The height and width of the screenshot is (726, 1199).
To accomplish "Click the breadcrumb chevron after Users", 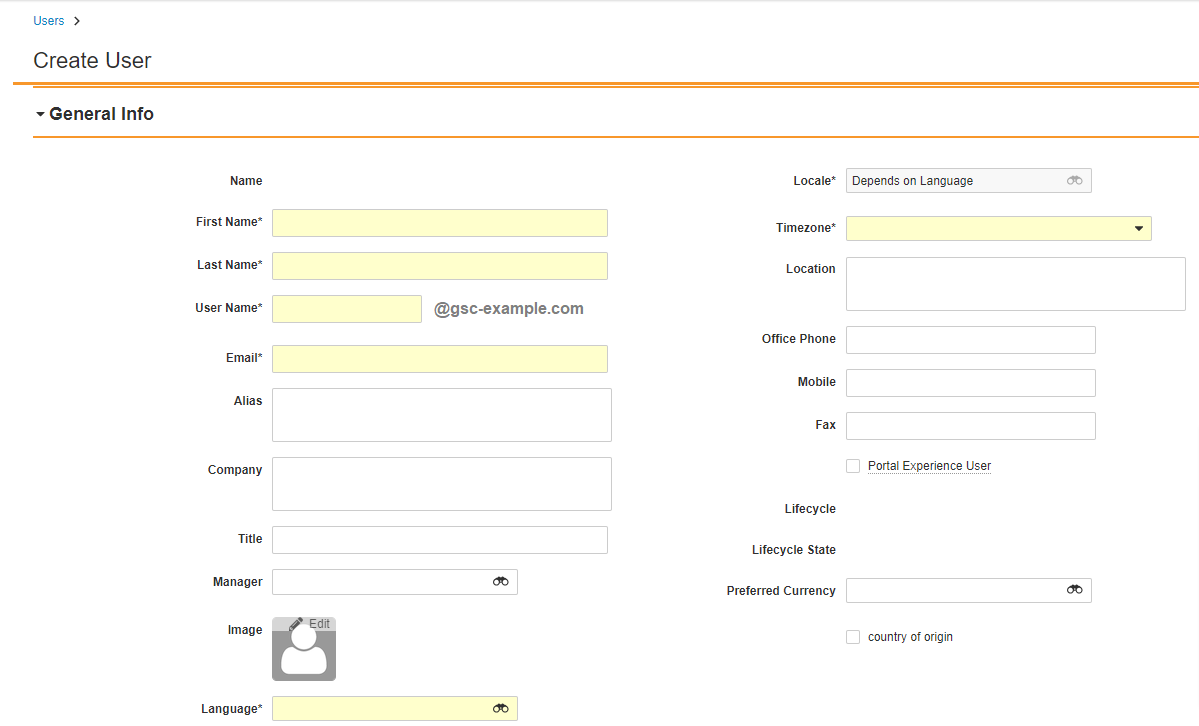I will pyautogui.click(x=76, y=20).
